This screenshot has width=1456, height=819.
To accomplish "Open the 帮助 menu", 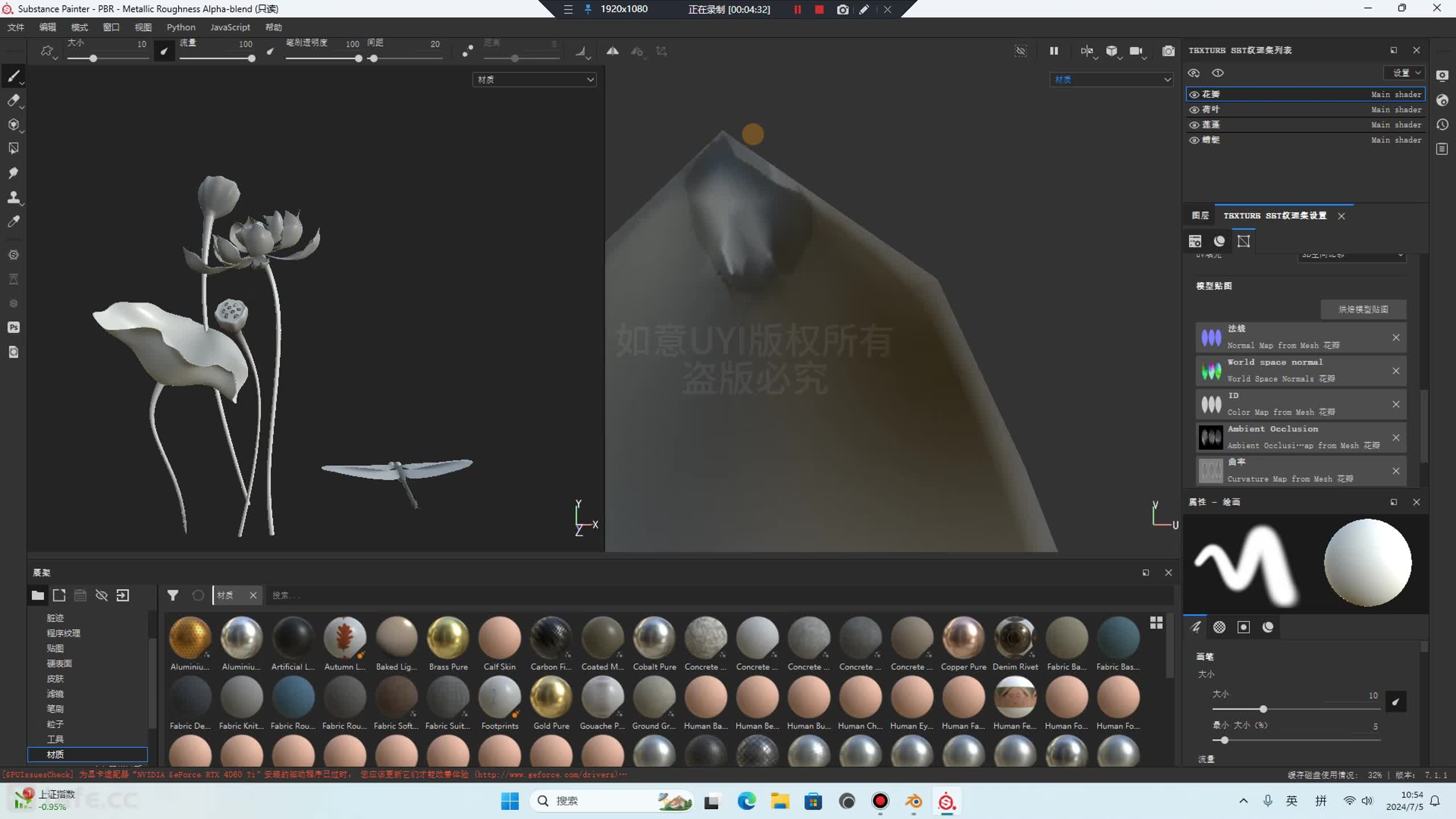I will [274, 27].
